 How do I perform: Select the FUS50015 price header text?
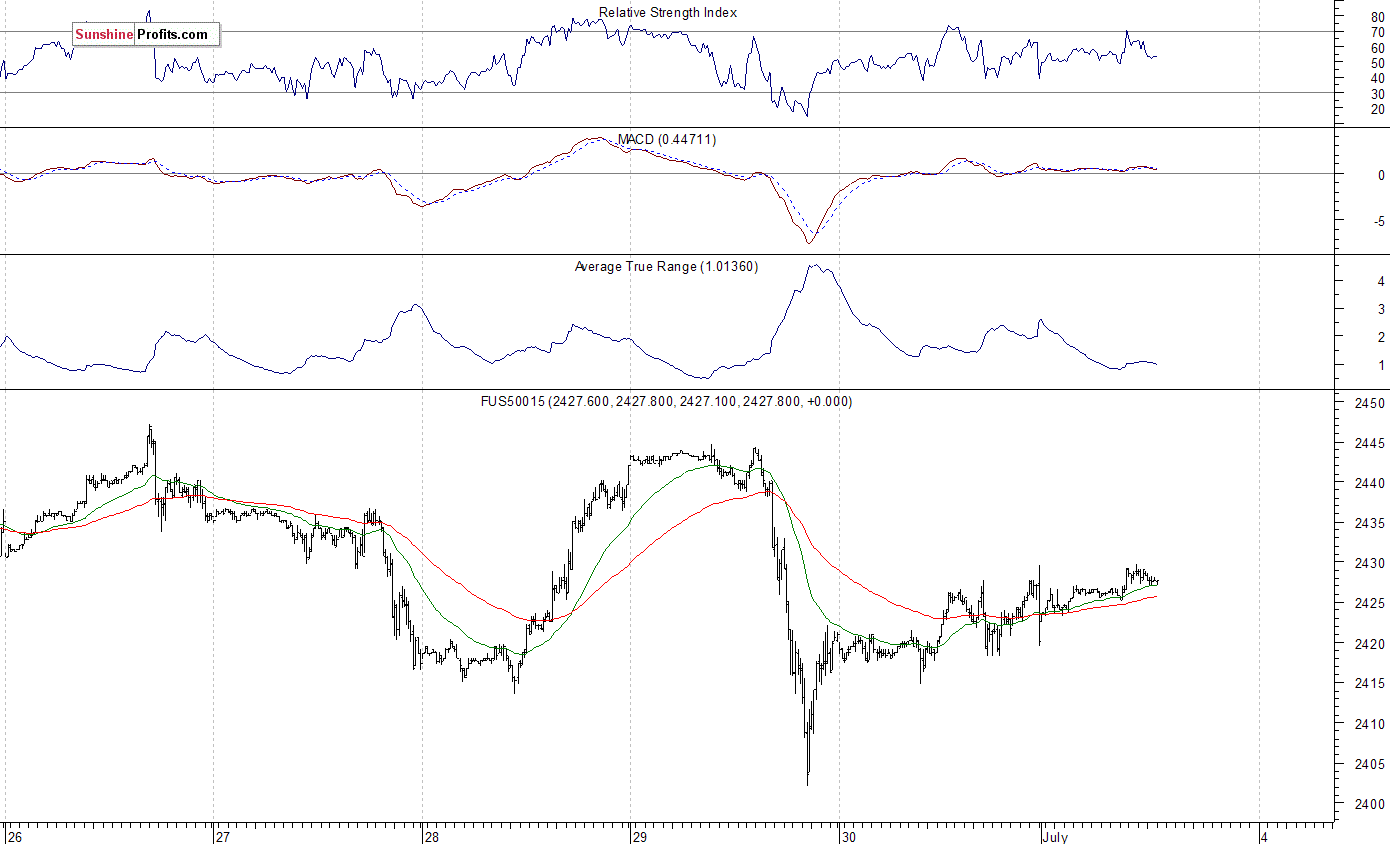click(x=666, y=401)
